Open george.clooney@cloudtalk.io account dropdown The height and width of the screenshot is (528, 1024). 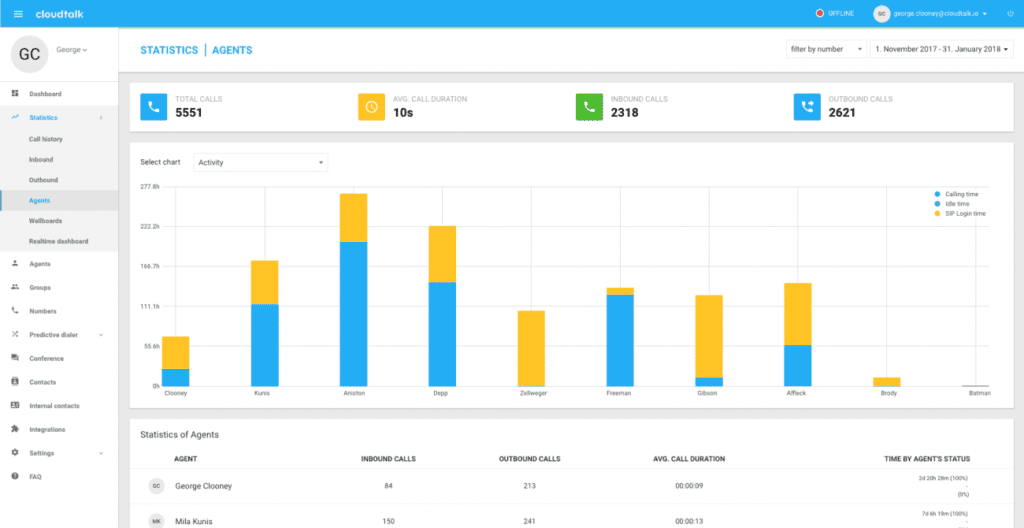pos(939,14)
